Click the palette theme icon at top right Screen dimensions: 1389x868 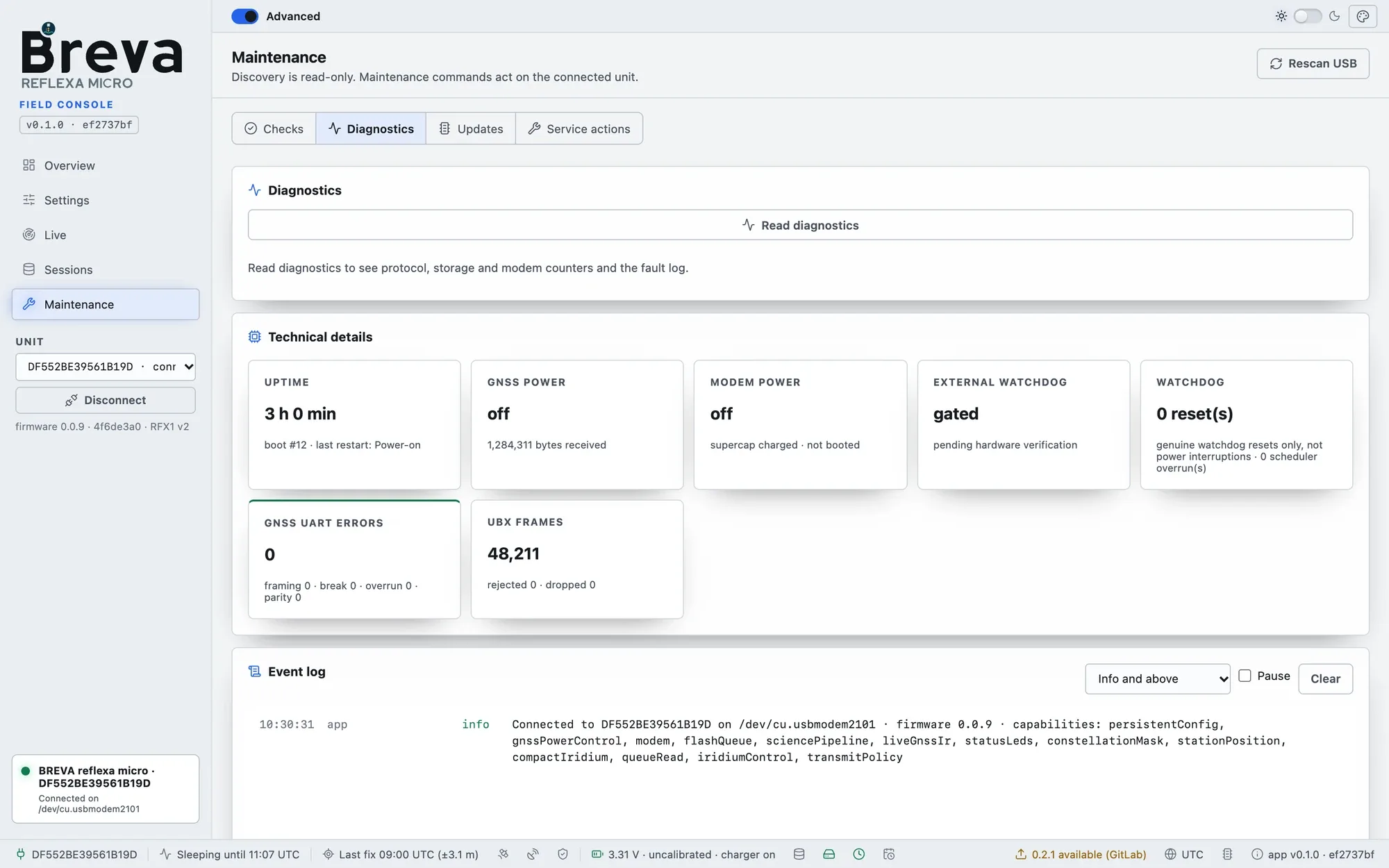click(x=1363, y=16)
